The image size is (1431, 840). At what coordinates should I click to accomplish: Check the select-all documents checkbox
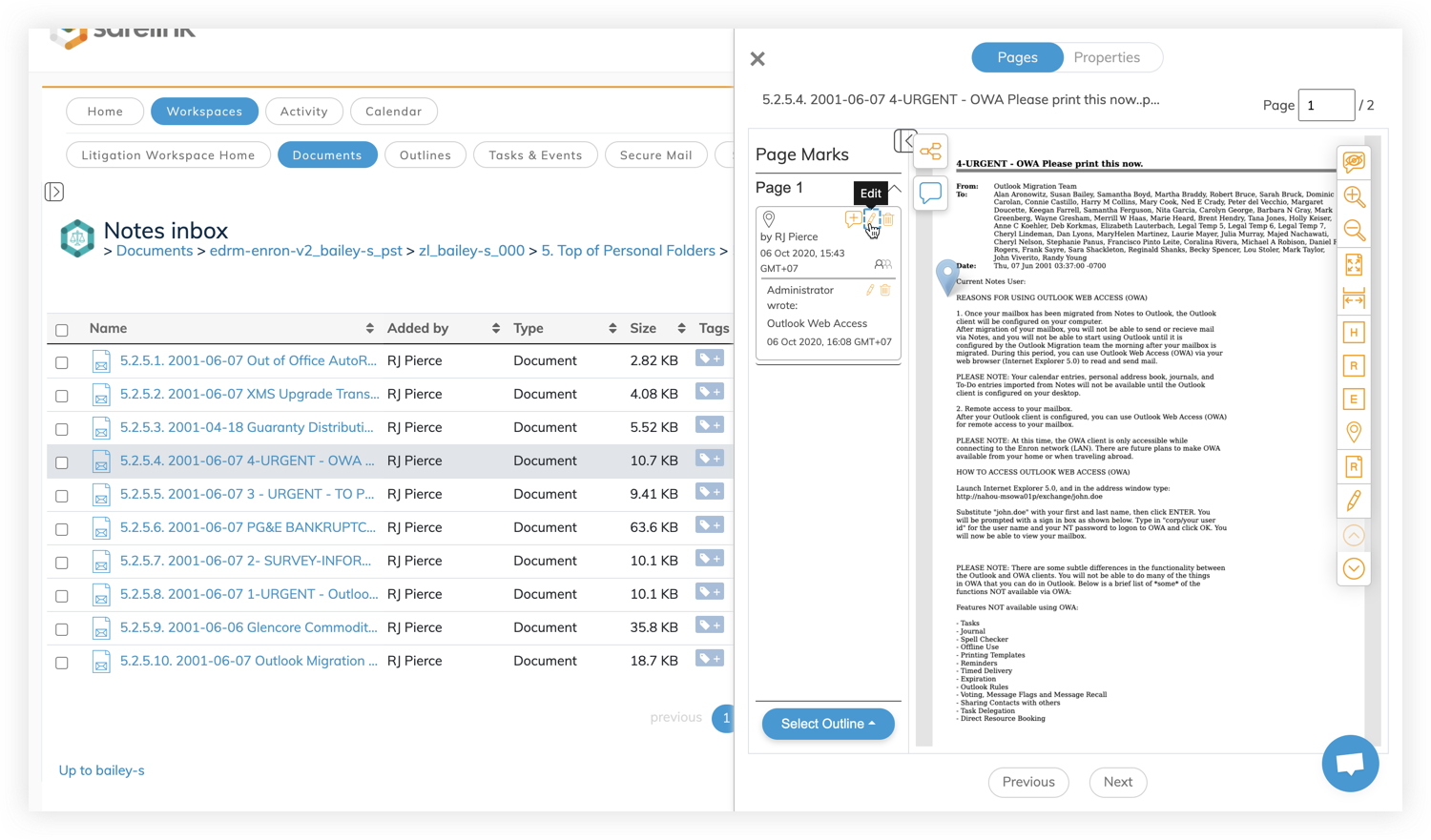(x=62, y=330)
